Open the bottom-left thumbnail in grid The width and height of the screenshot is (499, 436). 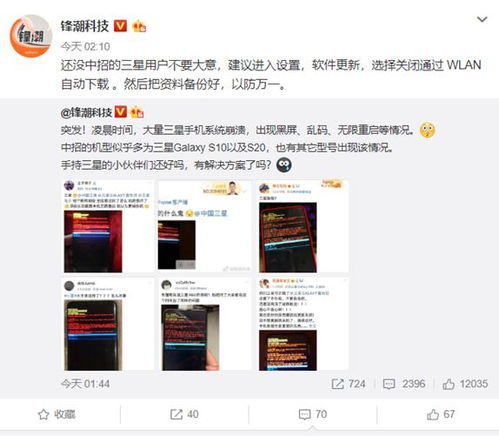(x=107, y=324)
